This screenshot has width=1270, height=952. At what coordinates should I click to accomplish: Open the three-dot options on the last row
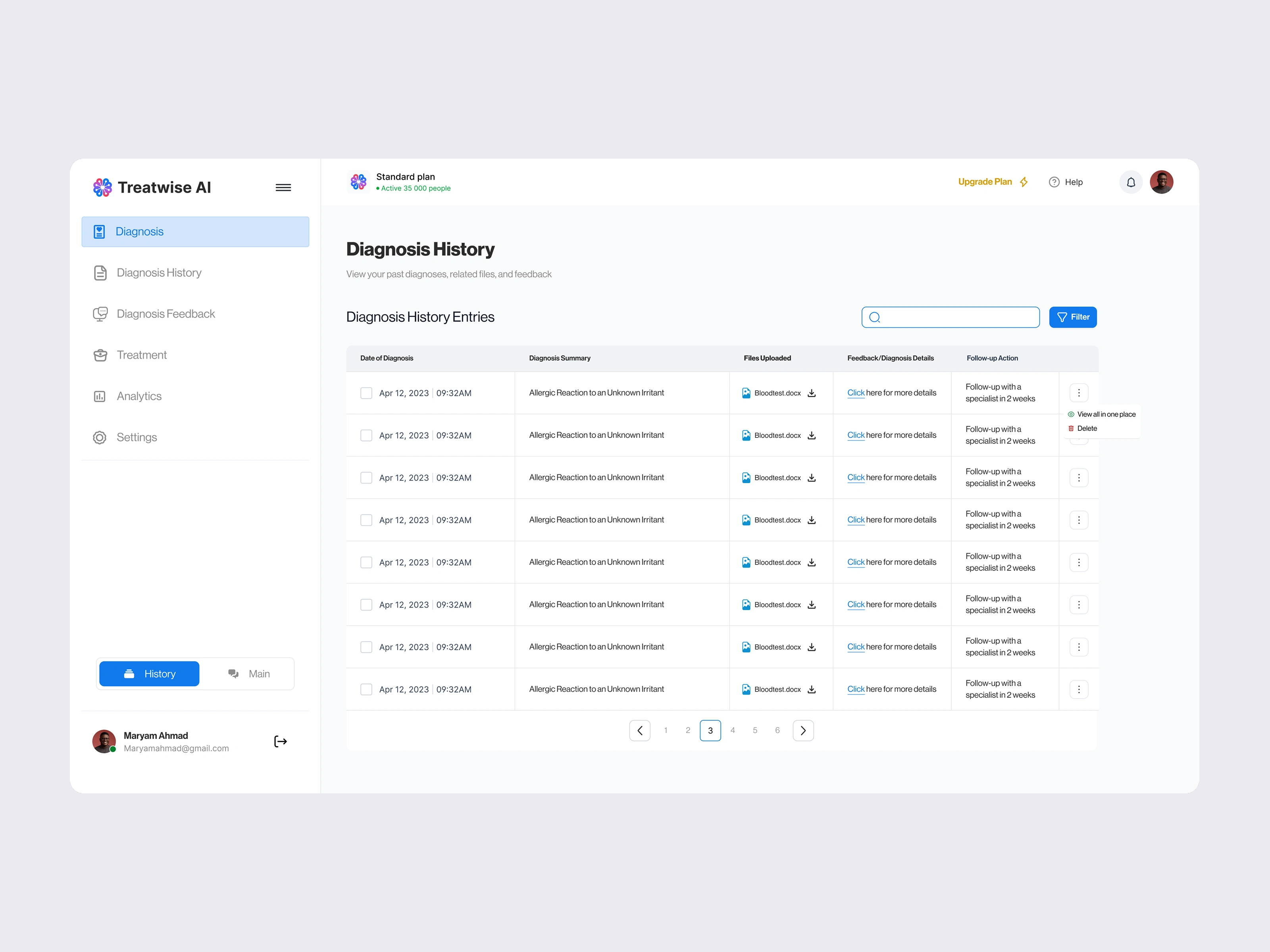coord(1078,689)
